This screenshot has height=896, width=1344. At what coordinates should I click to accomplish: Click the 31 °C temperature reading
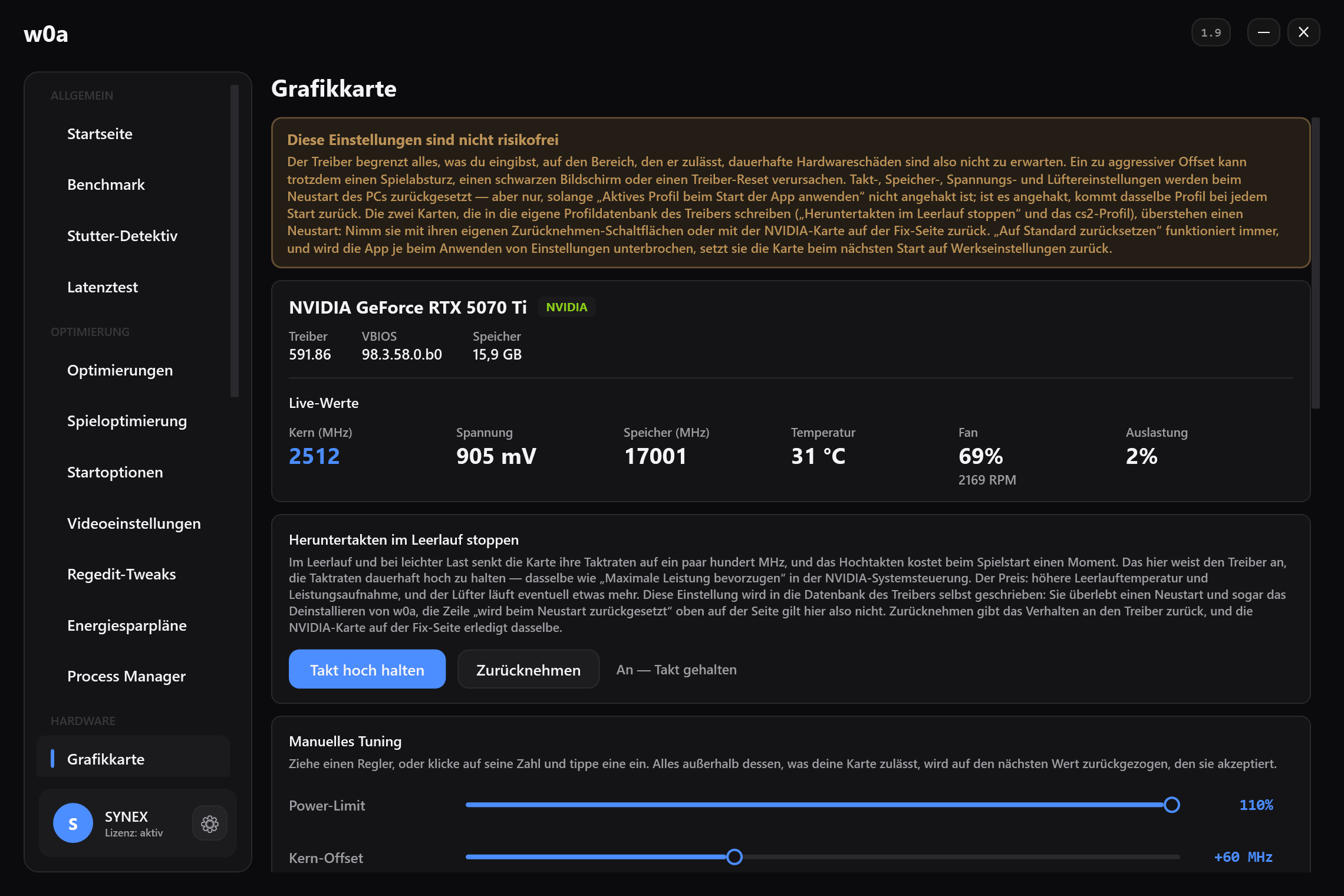tap(818, 456)
